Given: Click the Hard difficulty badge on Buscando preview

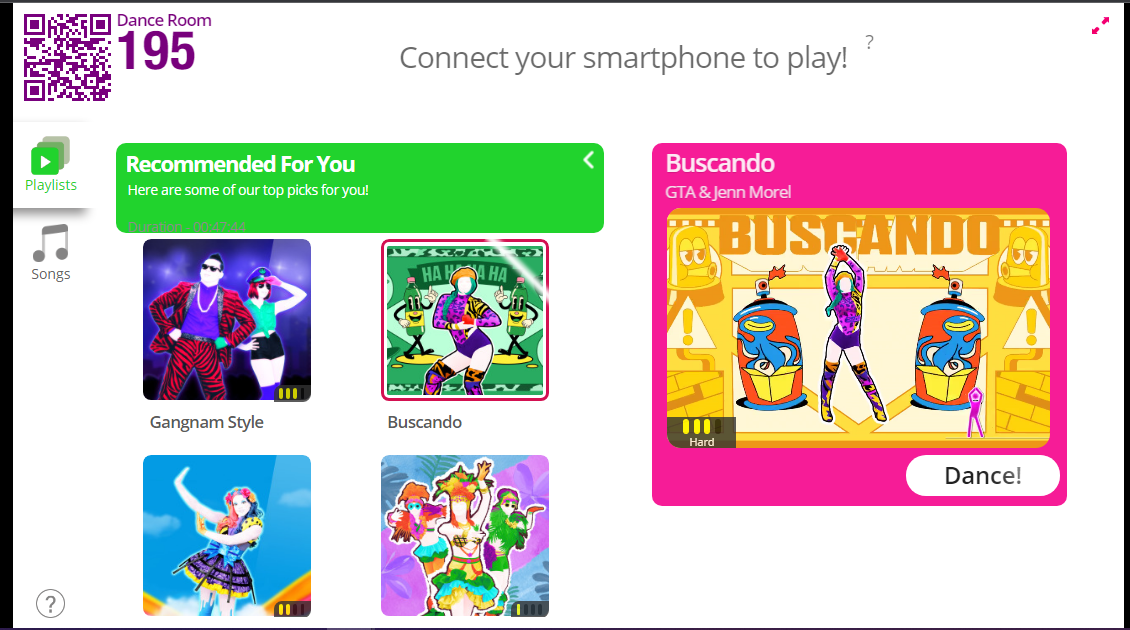Looking at the screenshot, I should pos(701,433).
